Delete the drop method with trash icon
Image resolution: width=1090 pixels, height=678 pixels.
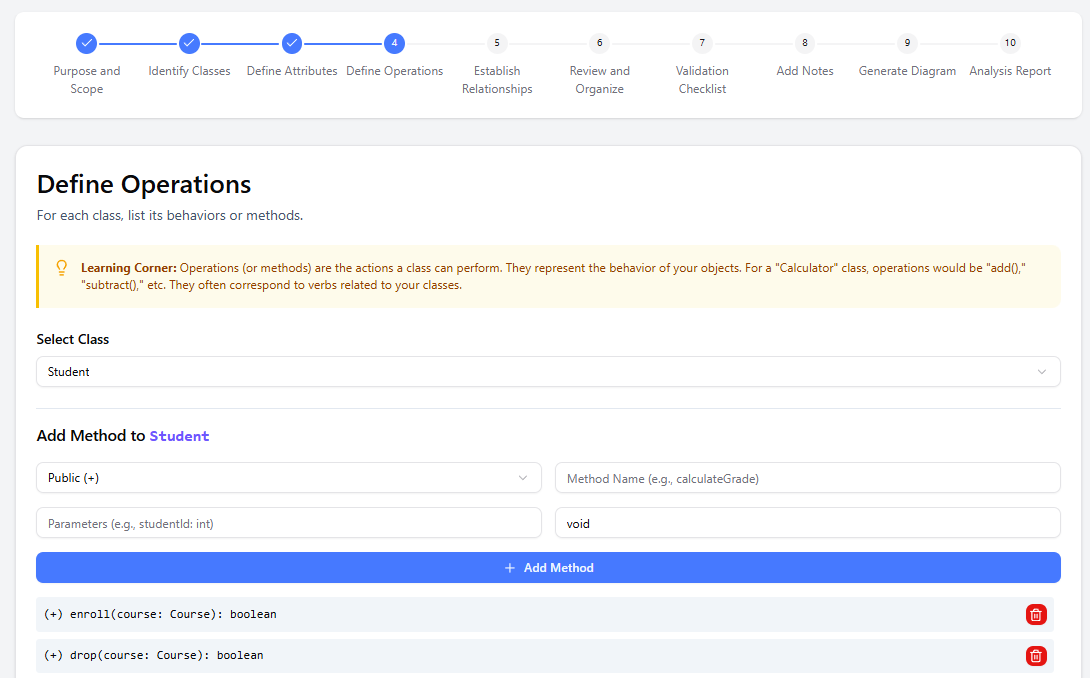pos(1036,656)
